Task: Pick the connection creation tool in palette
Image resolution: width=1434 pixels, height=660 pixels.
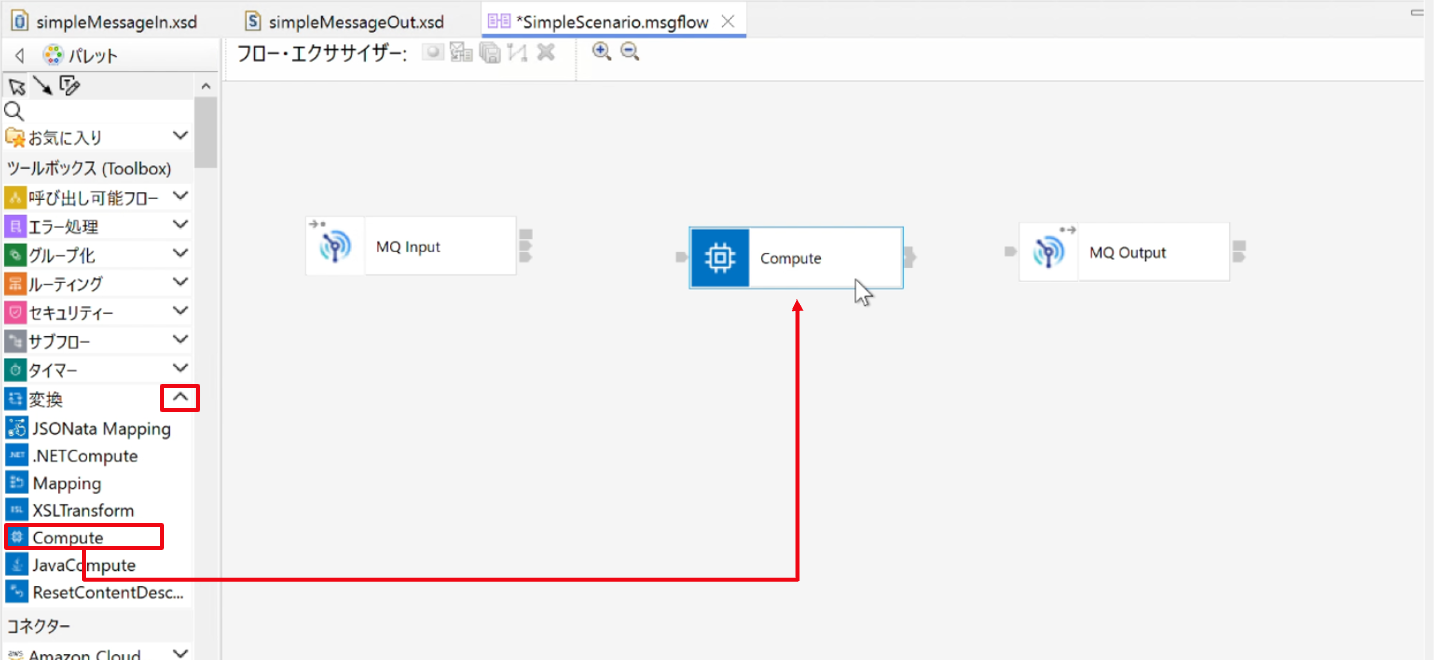Action: point(42,86)
